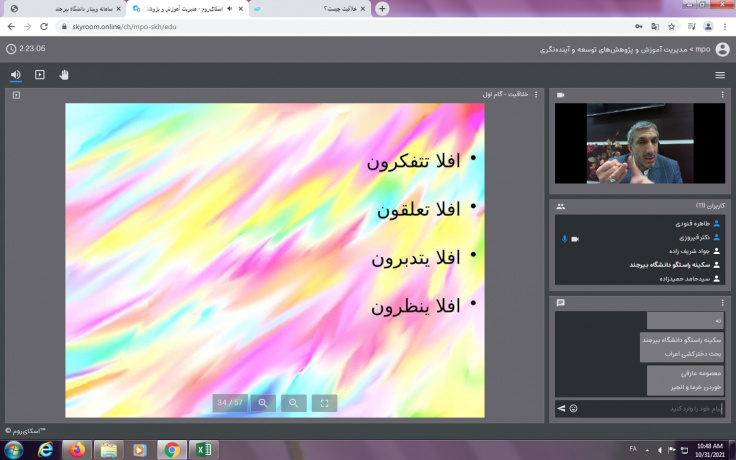Click the user profile avatar icon
The width and height of the screenshot is (736, 460).
coord(722,48)
